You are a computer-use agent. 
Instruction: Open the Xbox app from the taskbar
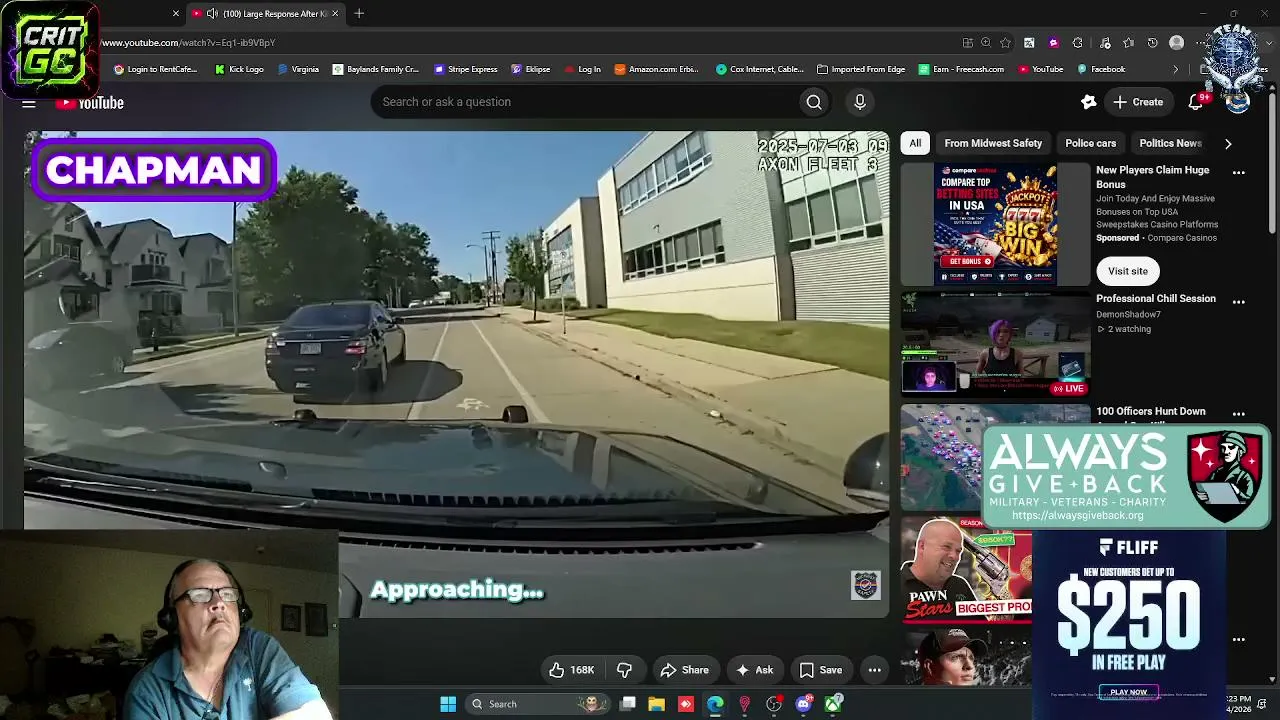point(833,704)
